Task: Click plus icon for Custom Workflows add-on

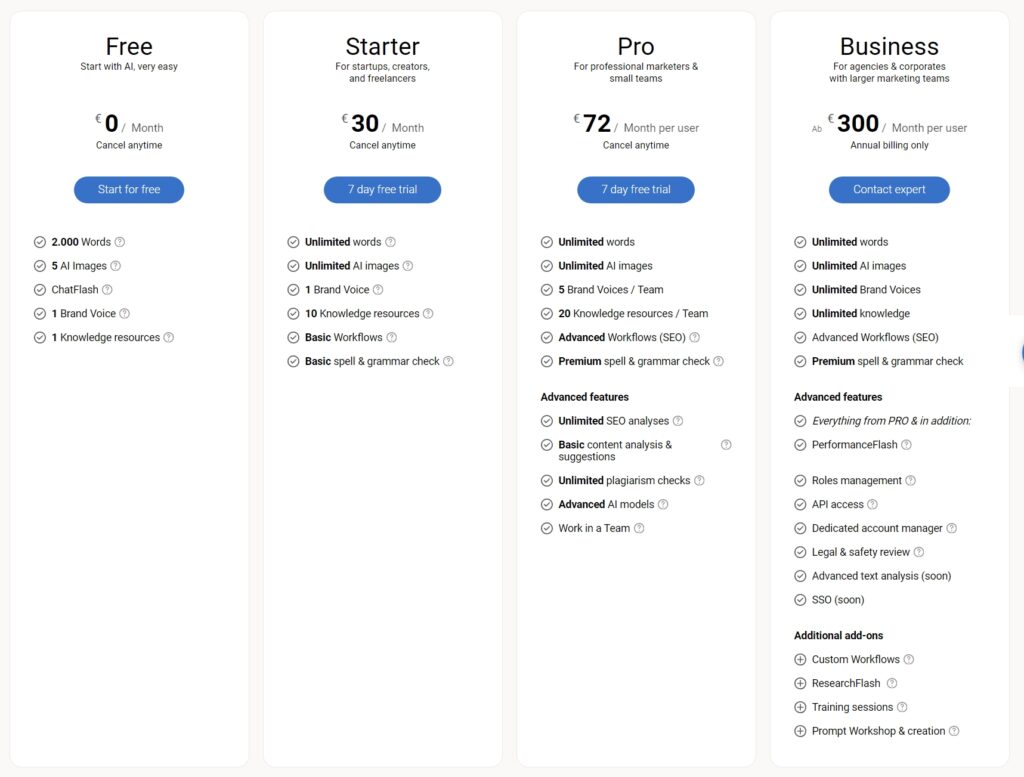Action: pyautogui.click(x=800, y=659)
